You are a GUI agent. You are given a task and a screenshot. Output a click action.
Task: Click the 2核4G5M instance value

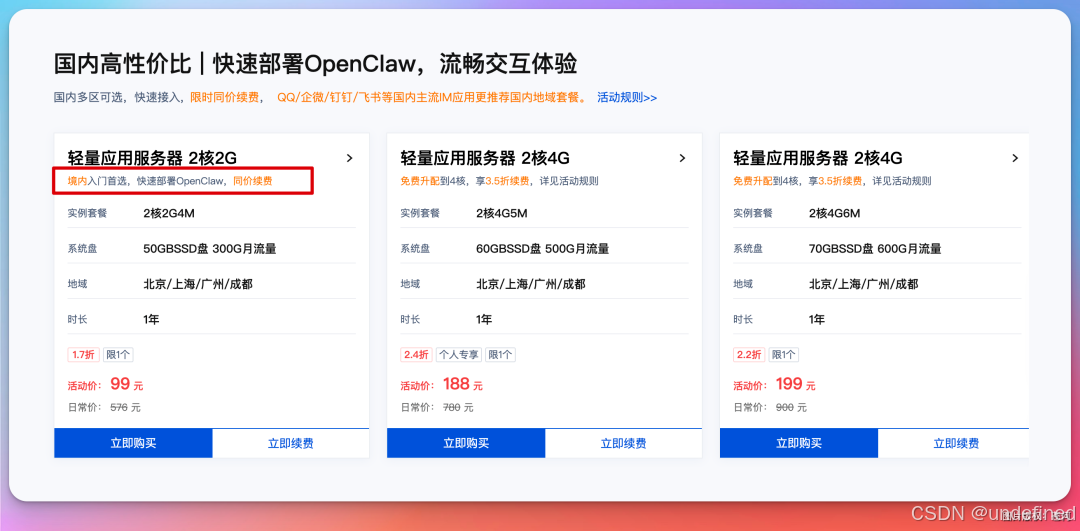pos(501,213)
